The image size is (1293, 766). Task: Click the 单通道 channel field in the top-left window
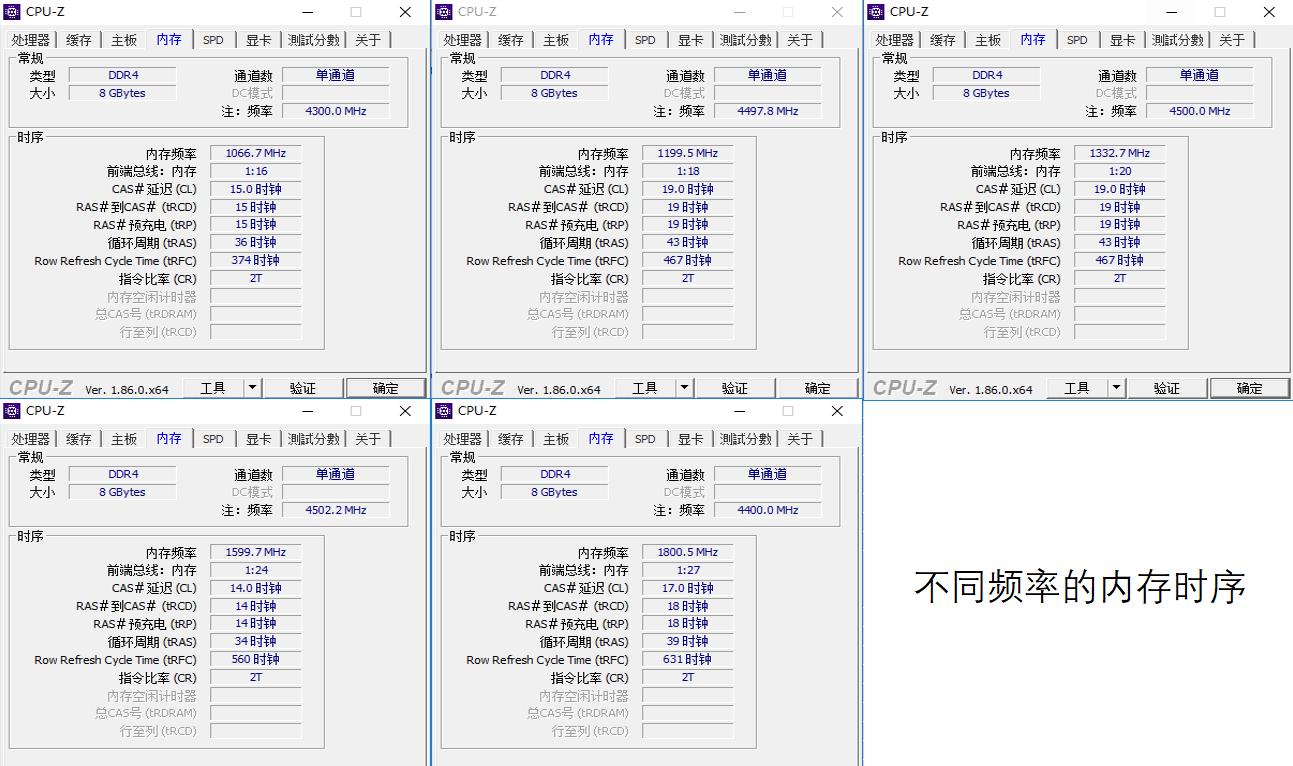pos(336,74)
